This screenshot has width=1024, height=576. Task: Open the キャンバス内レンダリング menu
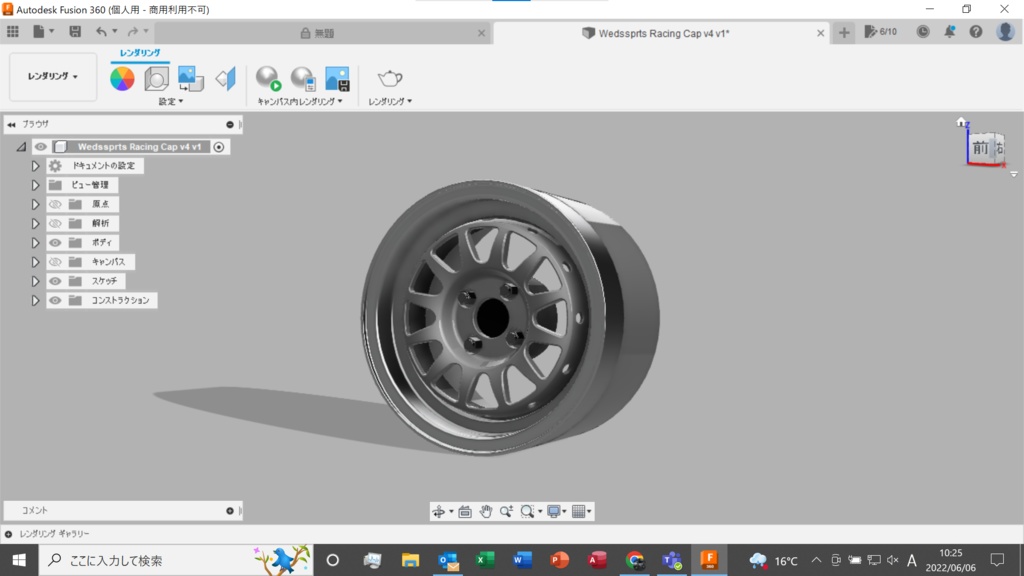tap(299, 101)
